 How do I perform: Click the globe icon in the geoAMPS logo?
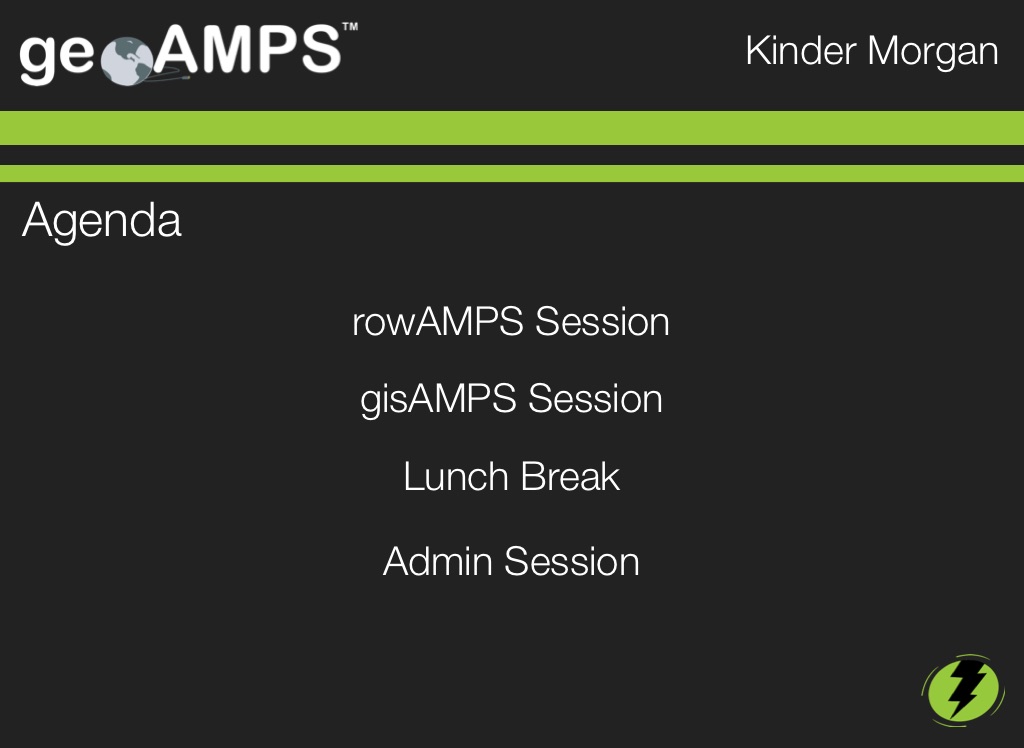[127, 59]
